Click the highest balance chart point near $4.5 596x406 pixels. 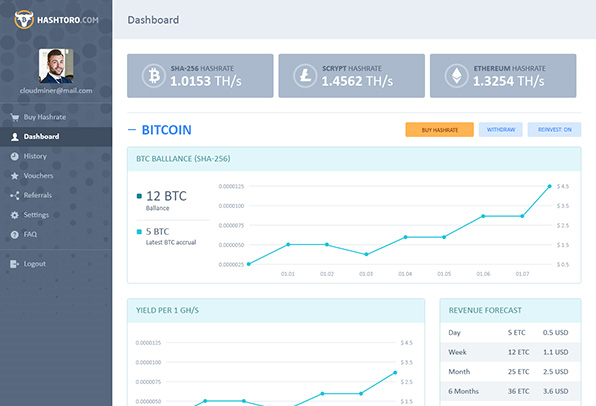(x=550, y=186)
